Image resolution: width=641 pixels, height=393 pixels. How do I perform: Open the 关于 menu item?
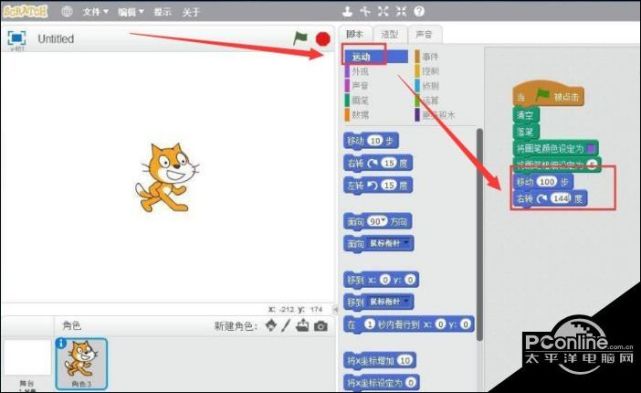191,12
